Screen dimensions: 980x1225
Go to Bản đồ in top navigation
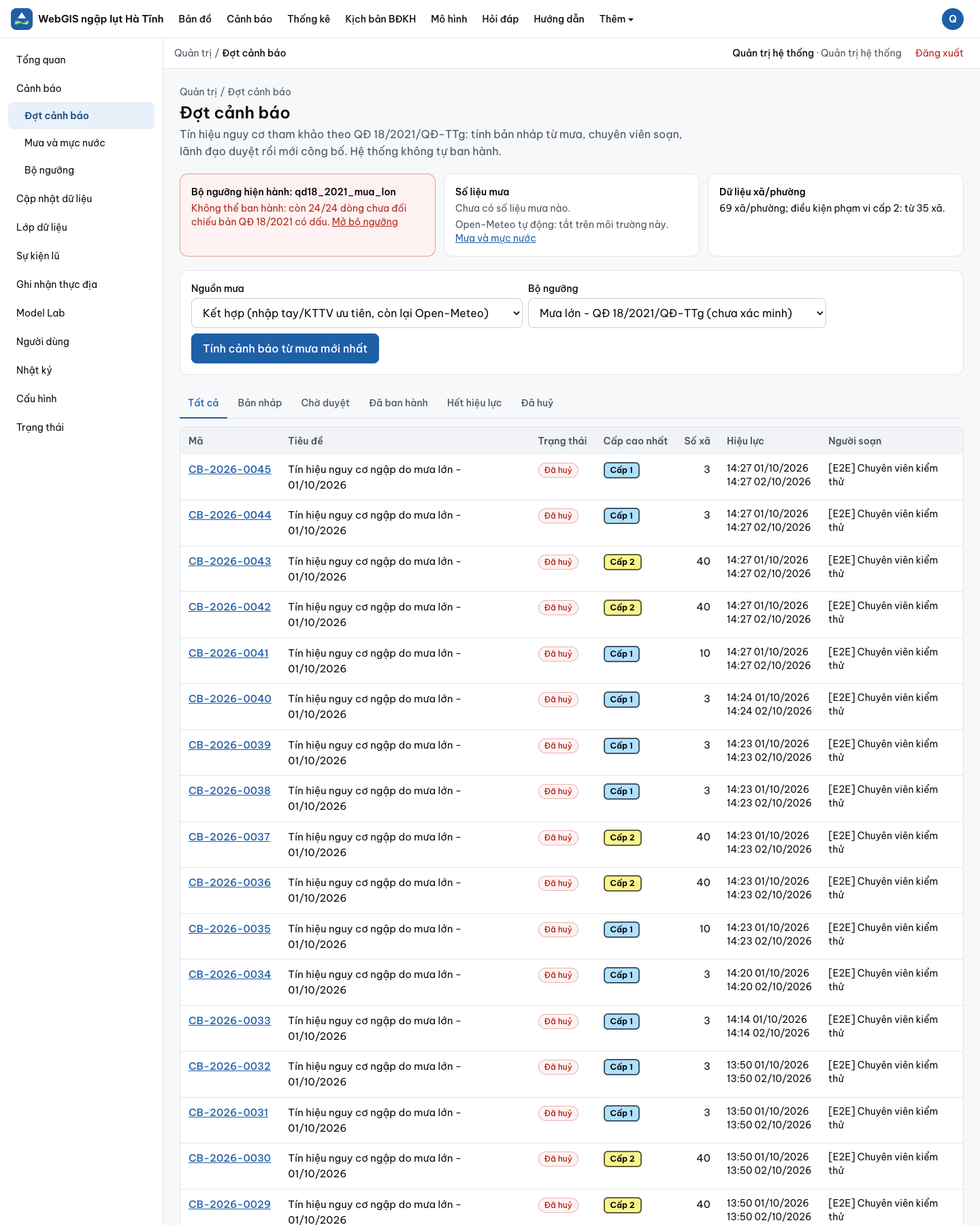[x=195, y=19]
